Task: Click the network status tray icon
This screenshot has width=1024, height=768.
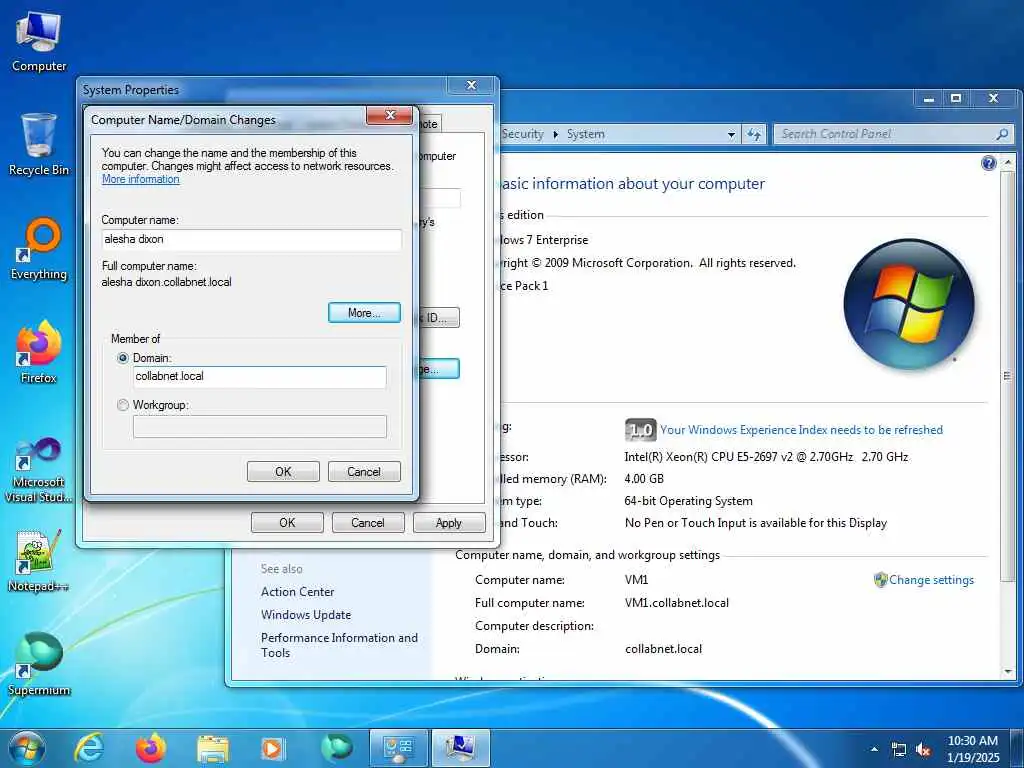Action: pos(899,750)
